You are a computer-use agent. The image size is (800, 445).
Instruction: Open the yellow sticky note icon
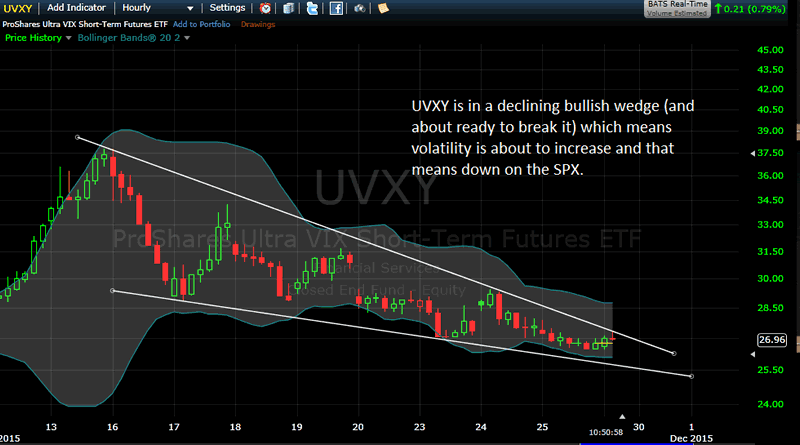click(x=383, y=8)
